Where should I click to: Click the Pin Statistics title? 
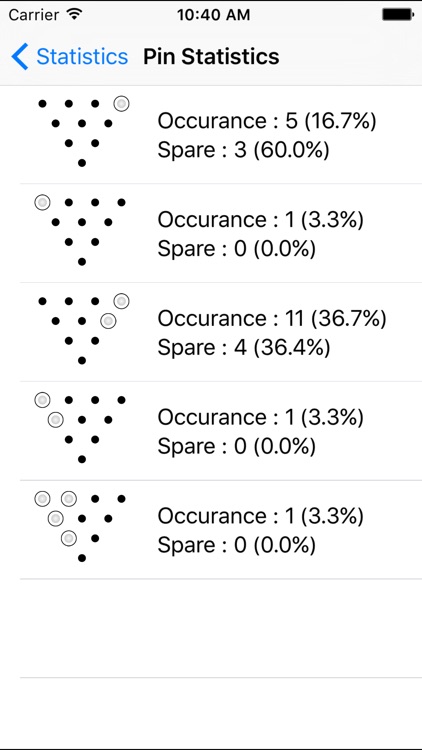pos(211,56)
